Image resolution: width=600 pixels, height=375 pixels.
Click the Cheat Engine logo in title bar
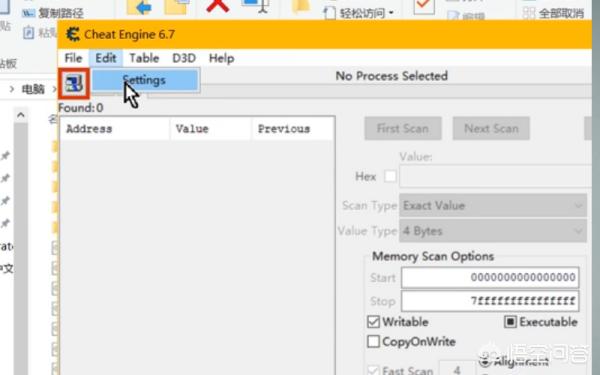73,34
